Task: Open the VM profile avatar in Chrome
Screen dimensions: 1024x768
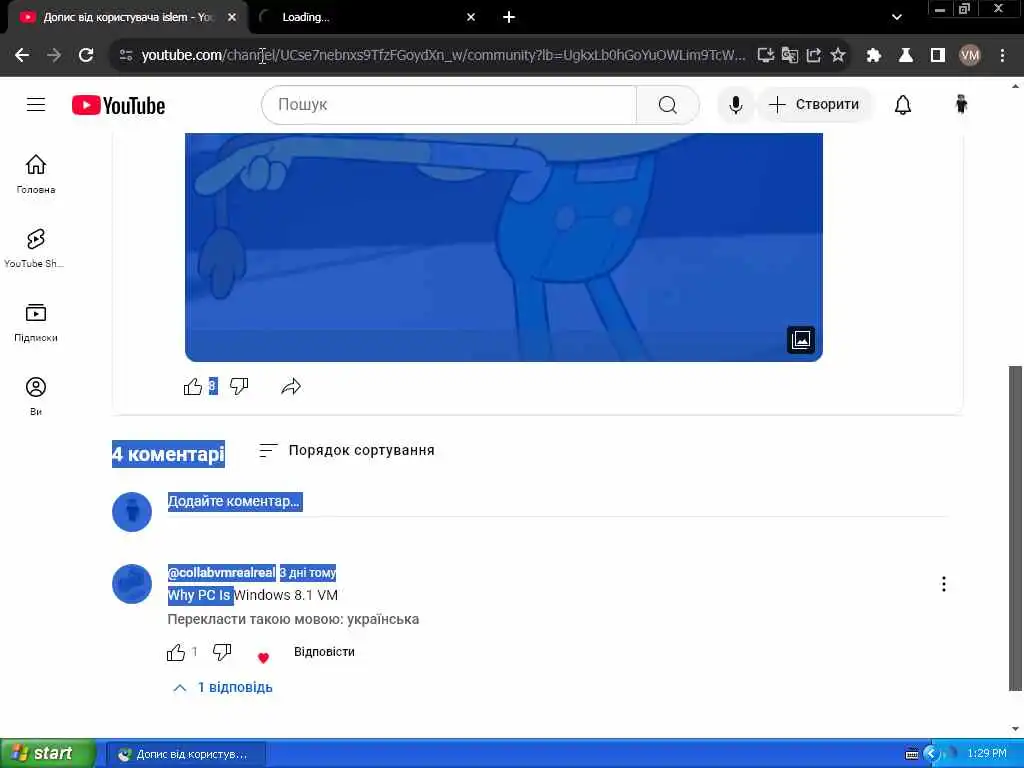Action: (970, 56)
